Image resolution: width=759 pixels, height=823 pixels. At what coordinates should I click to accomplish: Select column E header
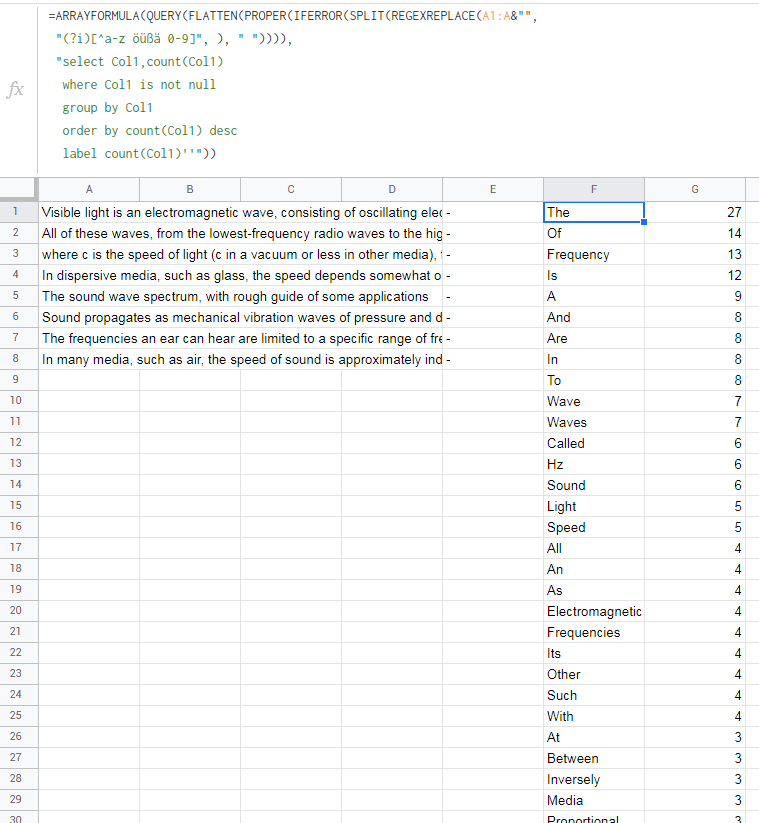click(x=493, y=189)
